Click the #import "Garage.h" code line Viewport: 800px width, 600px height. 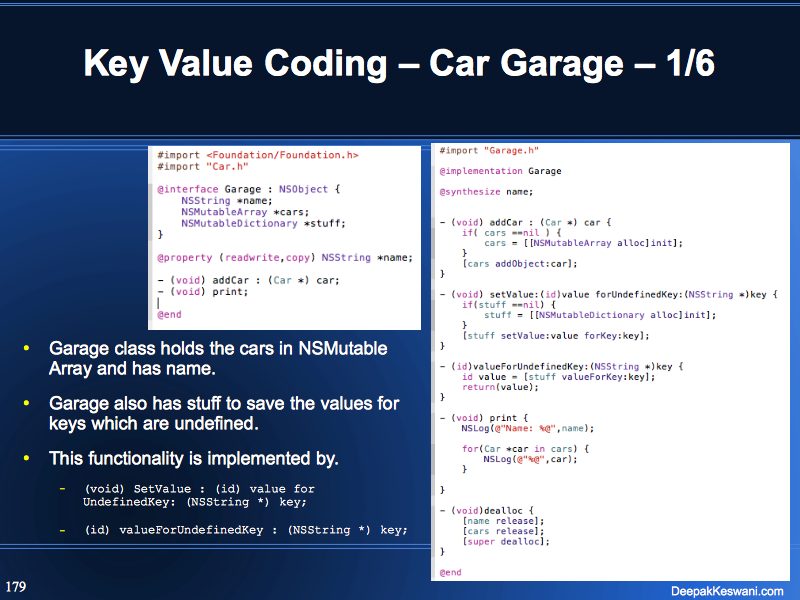pyautogui.click(x=490, y=150)
